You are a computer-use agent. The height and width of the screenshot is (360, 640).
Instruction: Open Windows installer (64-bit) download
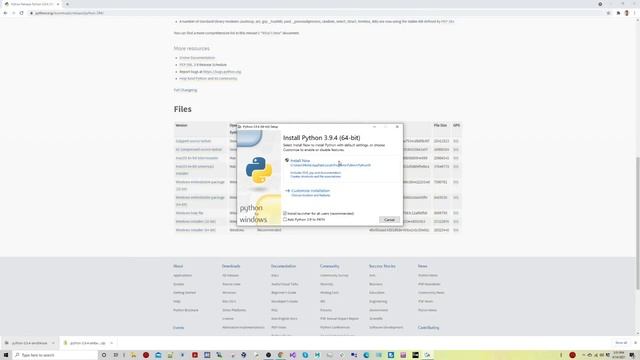[196, 230]
